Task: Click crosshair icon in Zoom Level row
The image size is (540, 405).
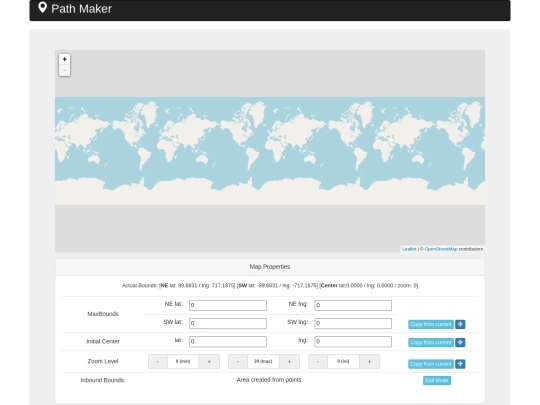Action: coord(460,364)
